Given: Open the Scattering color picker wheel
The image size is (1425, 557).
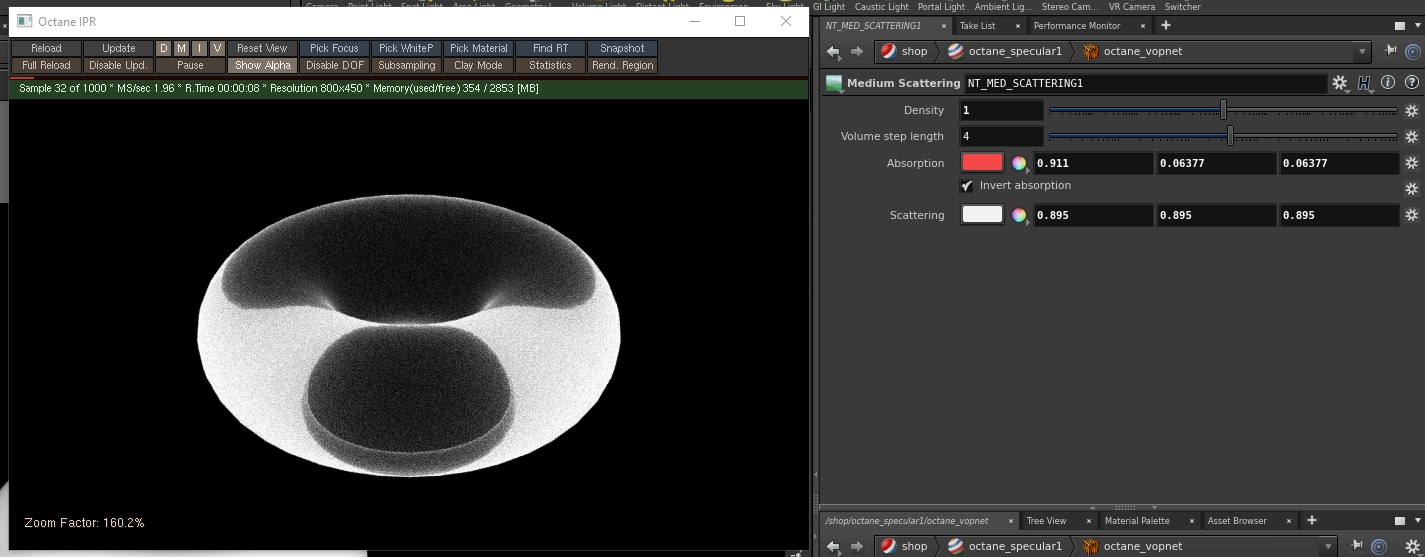Looking at the screenshot, I should (x=1019, y=215).
